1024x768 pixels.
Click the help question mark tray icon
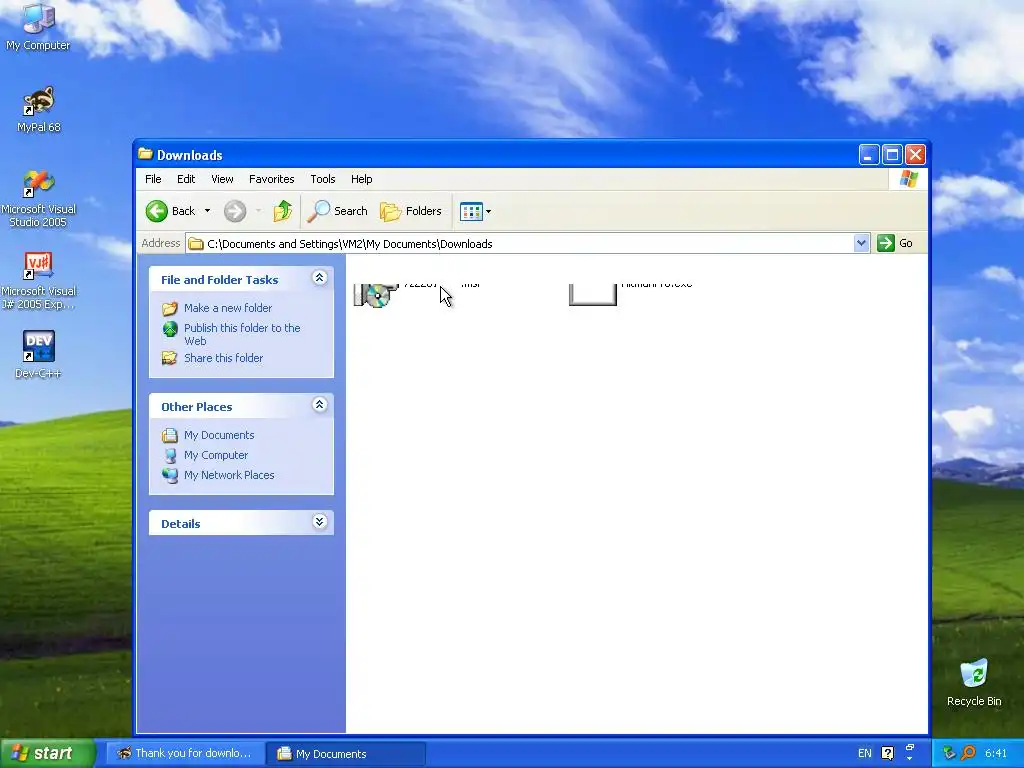(888, 754)
